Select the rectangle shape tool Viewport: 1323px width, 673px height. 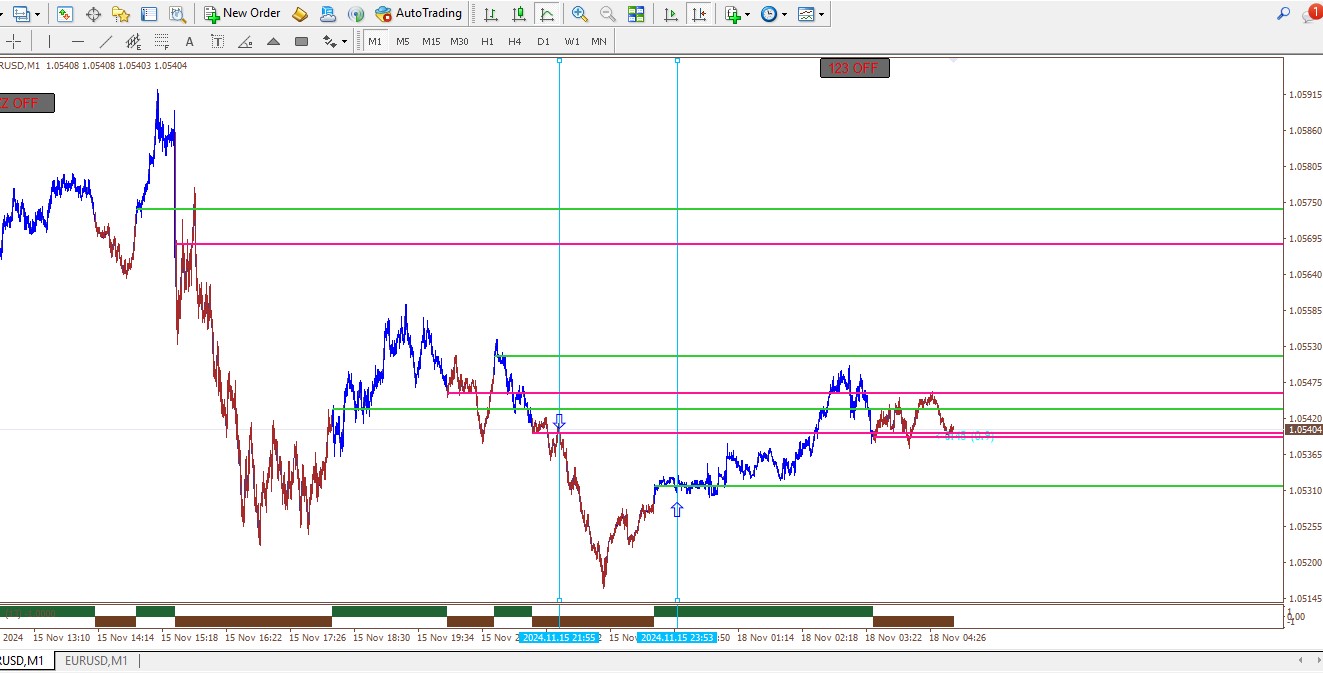[301, 41]
